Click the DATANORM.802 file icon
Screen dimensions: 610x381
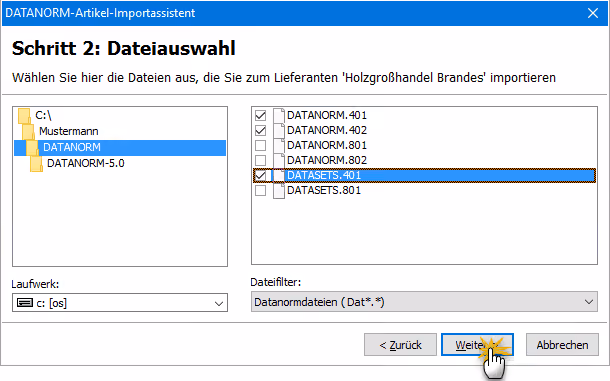pyautogui.click(x=279, y=160)
